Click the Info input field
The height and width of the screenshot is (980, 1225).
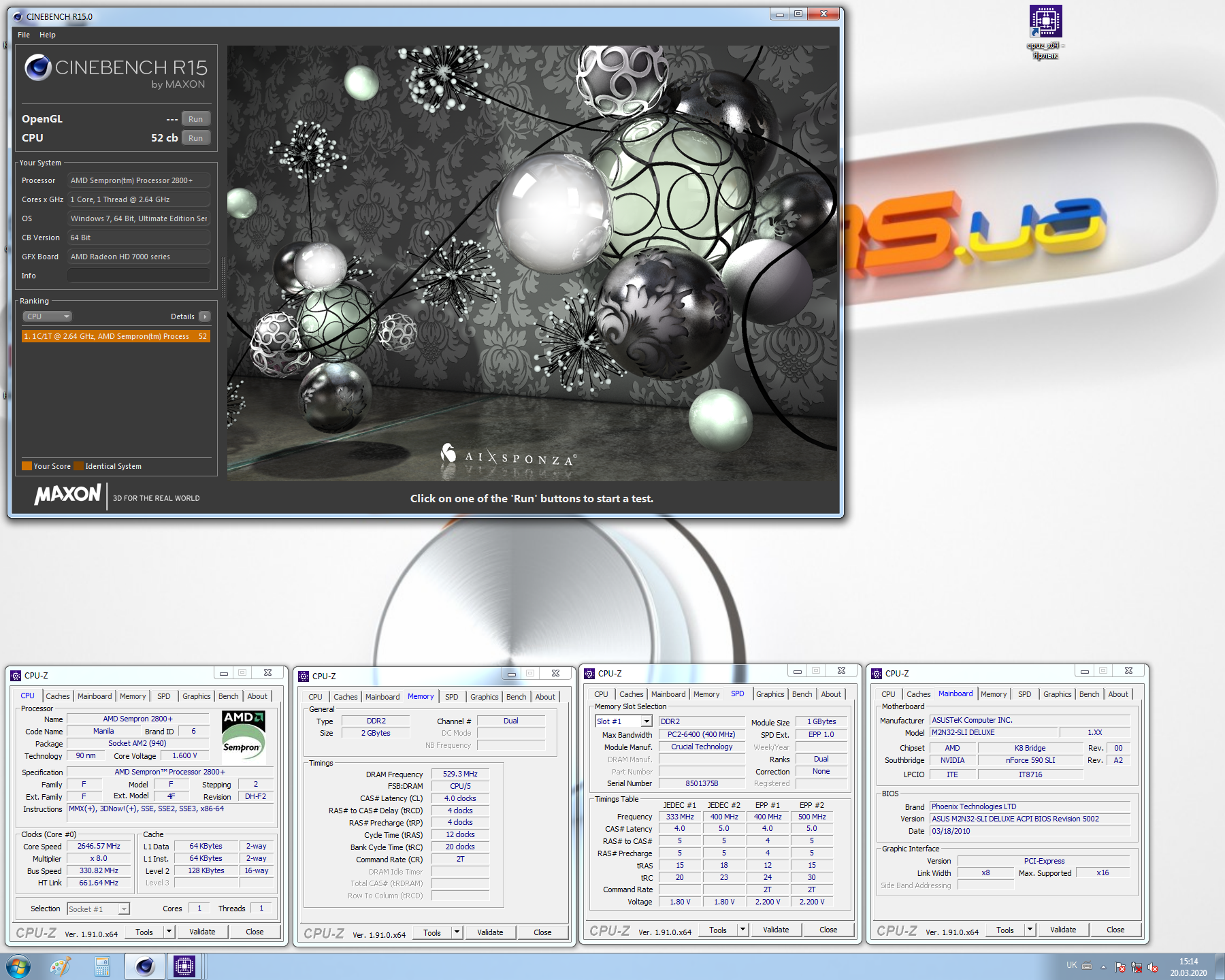click(138, 276)
